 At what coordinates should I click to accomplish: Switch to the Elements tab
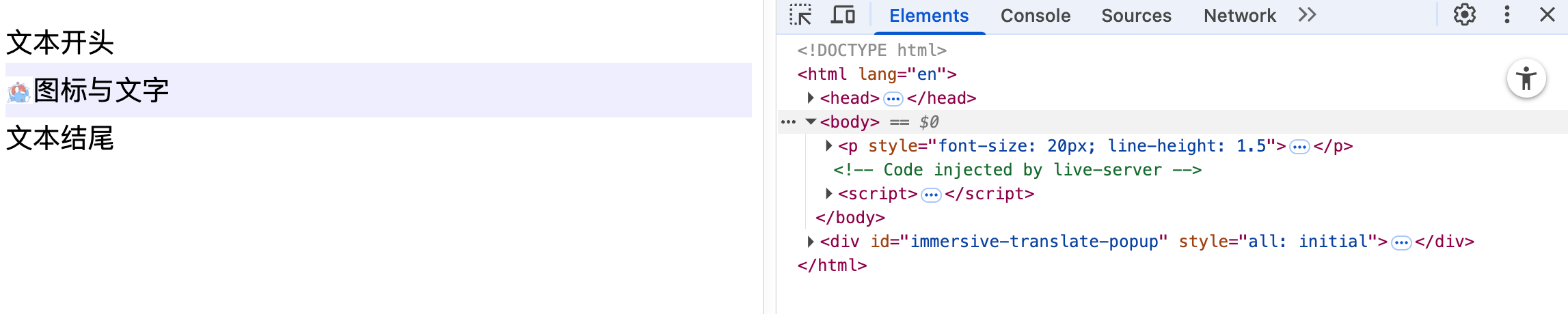[x=929, y=16]
